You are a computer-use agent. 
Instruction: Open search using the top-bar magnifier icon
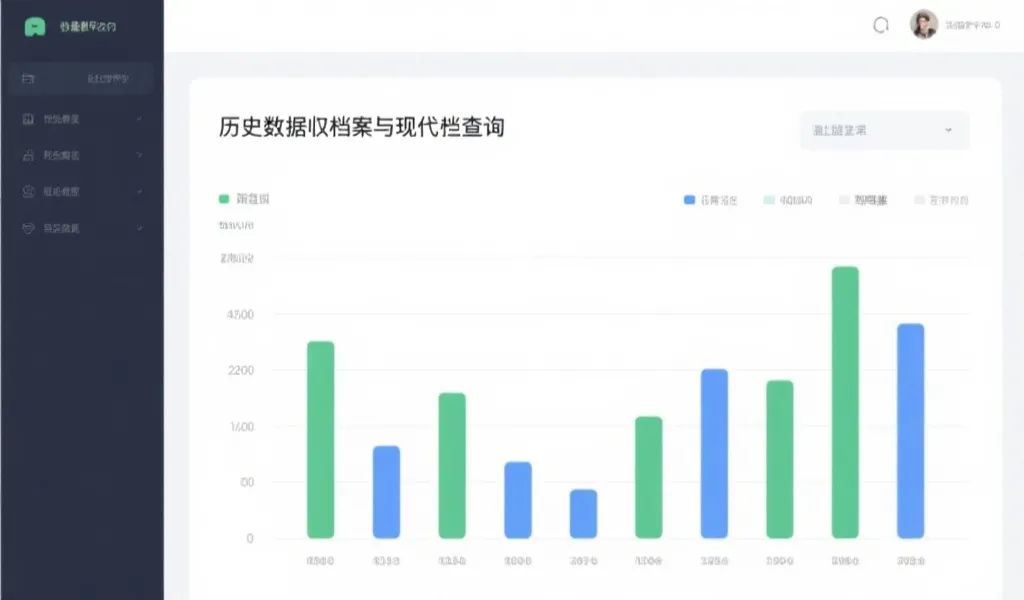[880, 25]
